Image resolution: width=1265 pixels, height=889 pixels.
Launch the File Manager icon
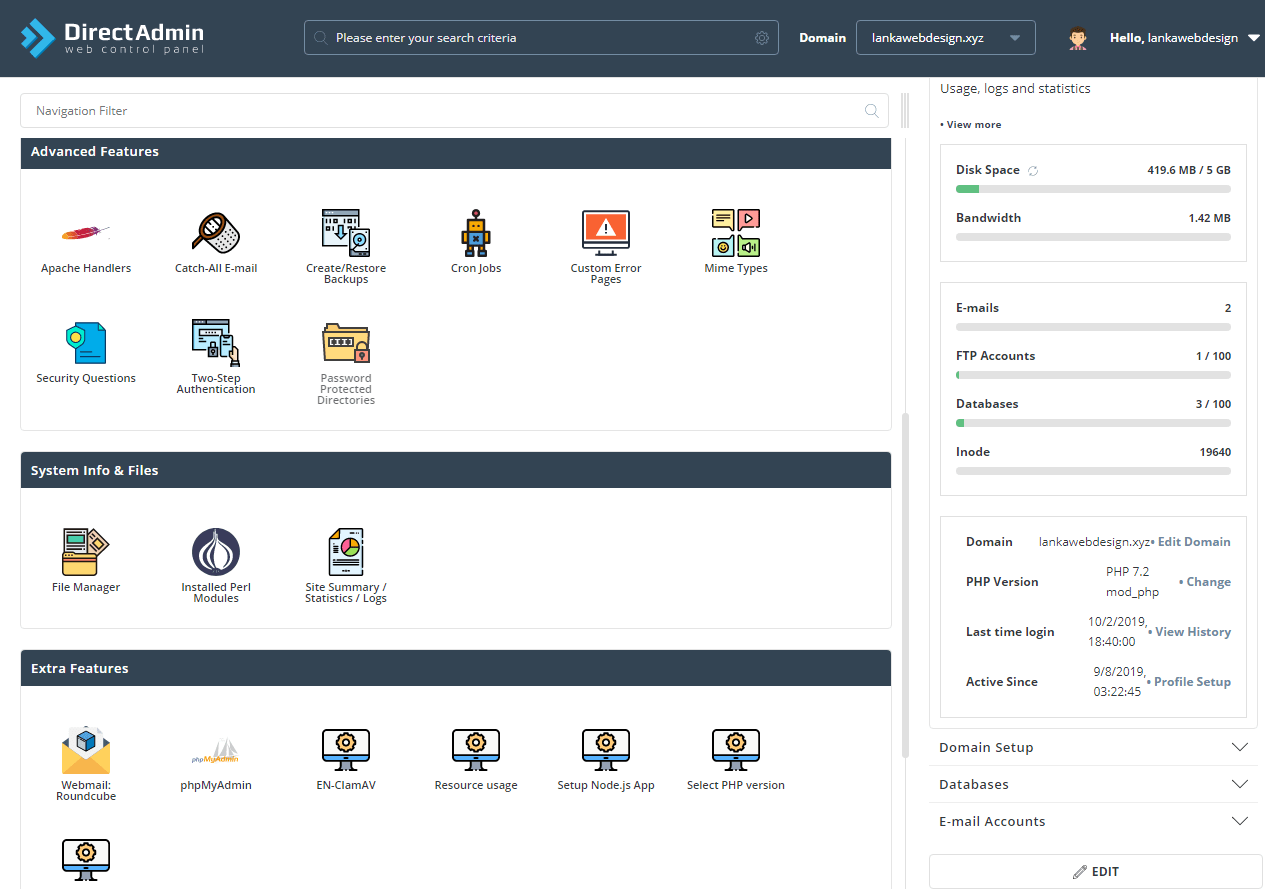(86, 552)
